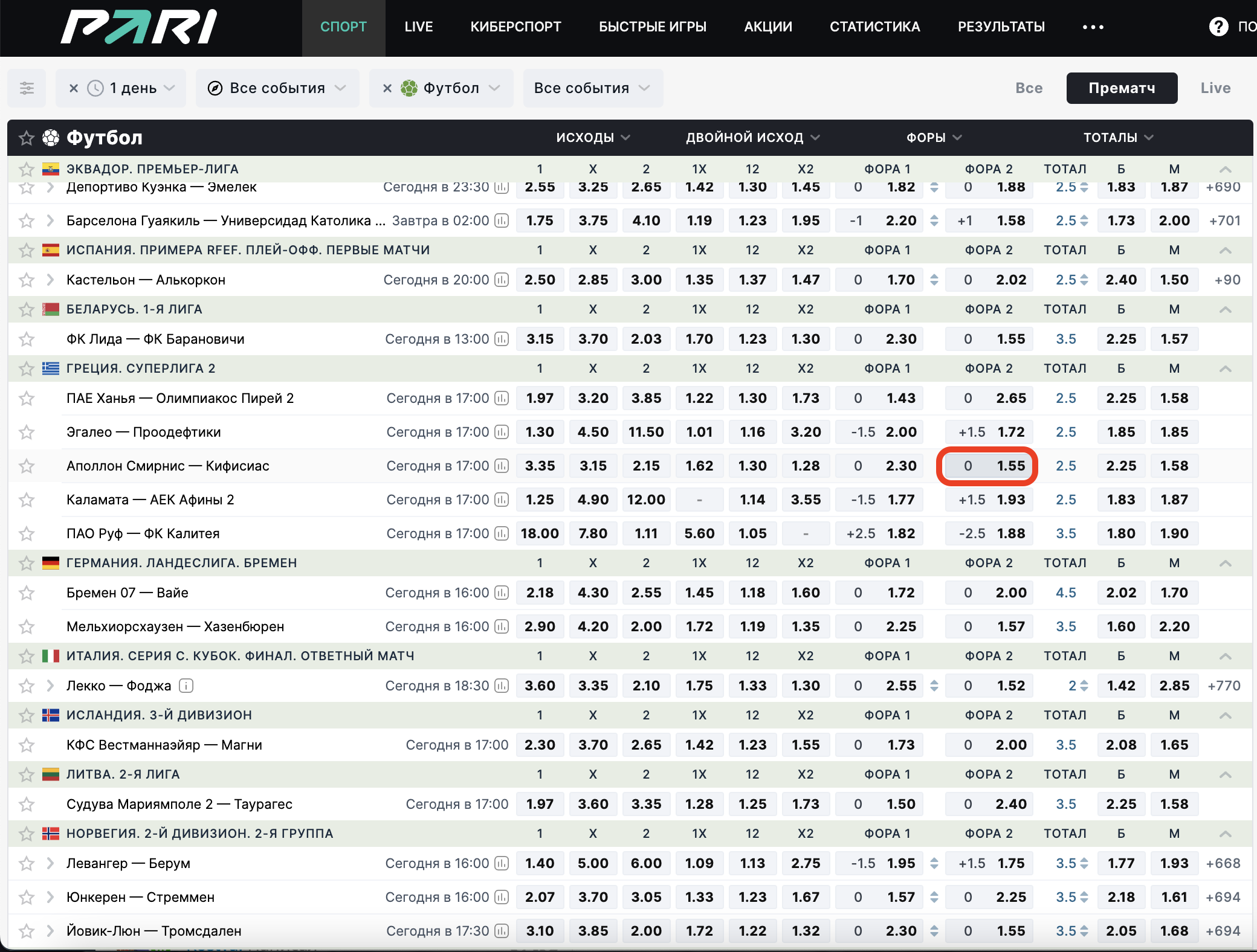This screenshot has width=1257, height=952.
Task: Remove the Футбол sport filter
Action: point(387,88)
